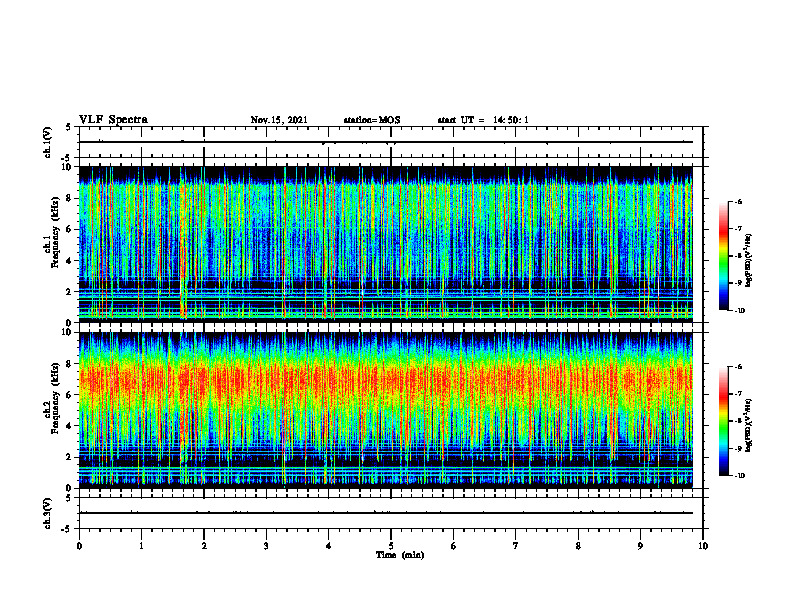Click the ch.1 voltage waveform trace panel

point(391,142)
